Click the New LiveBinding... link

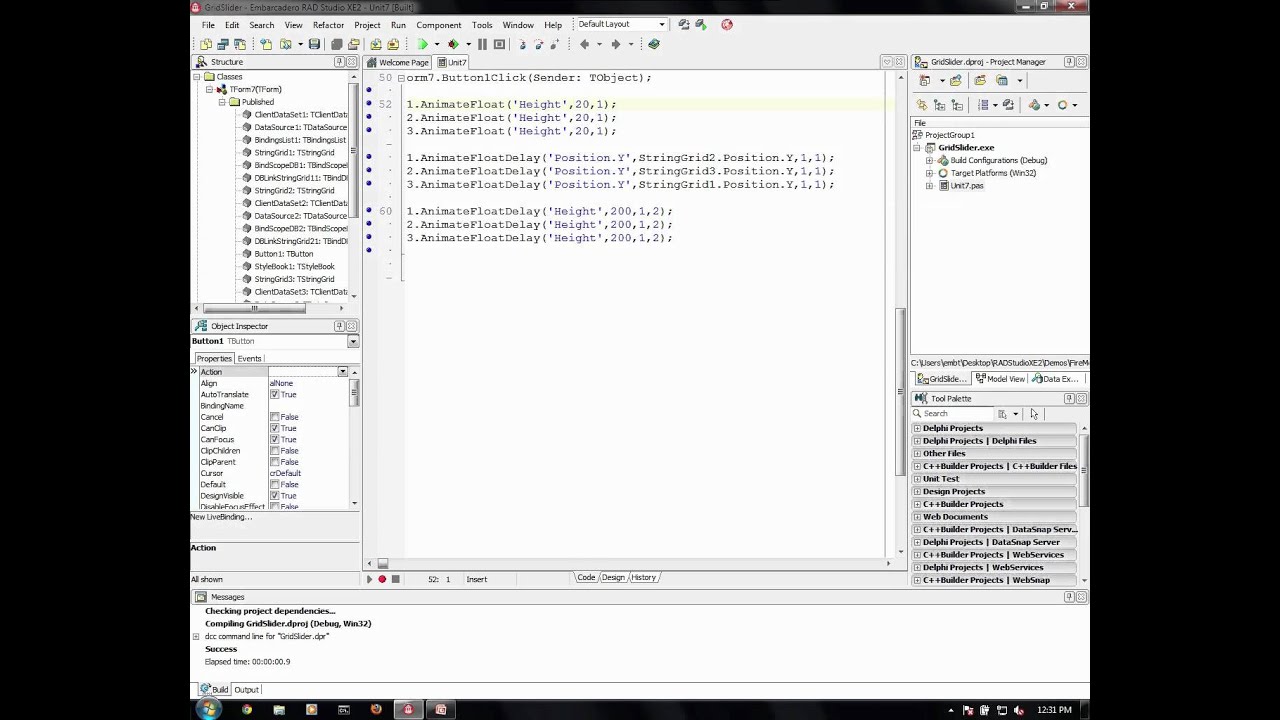(222, 517)
